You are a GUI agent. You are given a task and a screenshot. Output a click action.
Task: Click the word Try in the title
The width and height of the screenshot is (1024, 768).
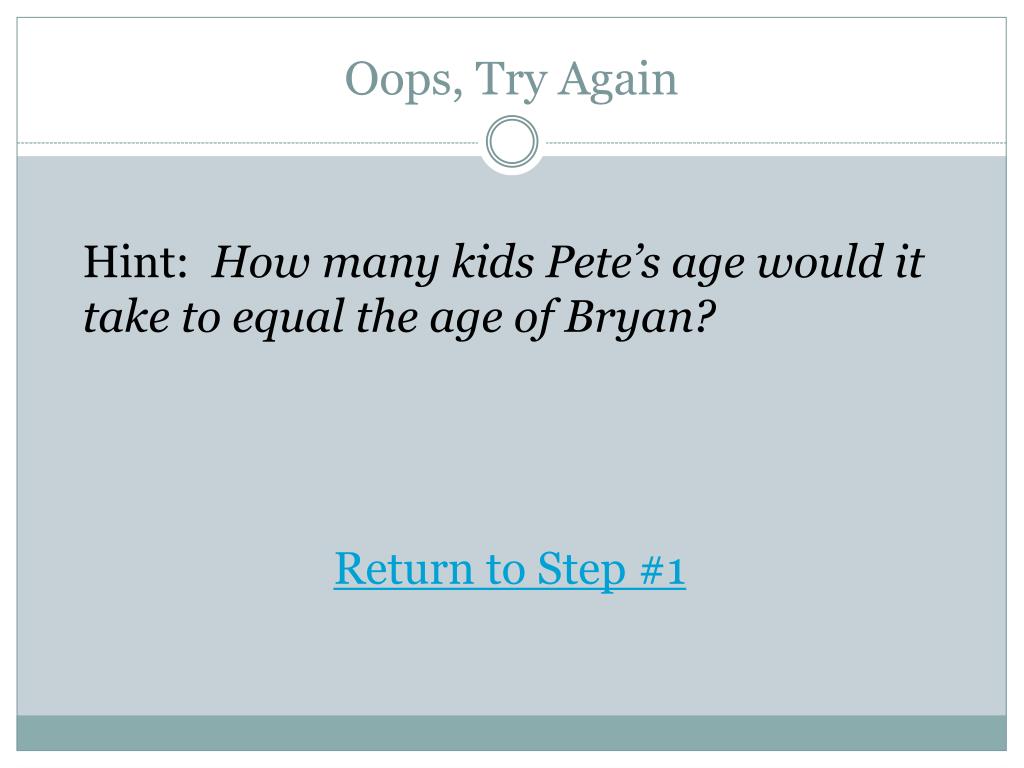(510, 82)
